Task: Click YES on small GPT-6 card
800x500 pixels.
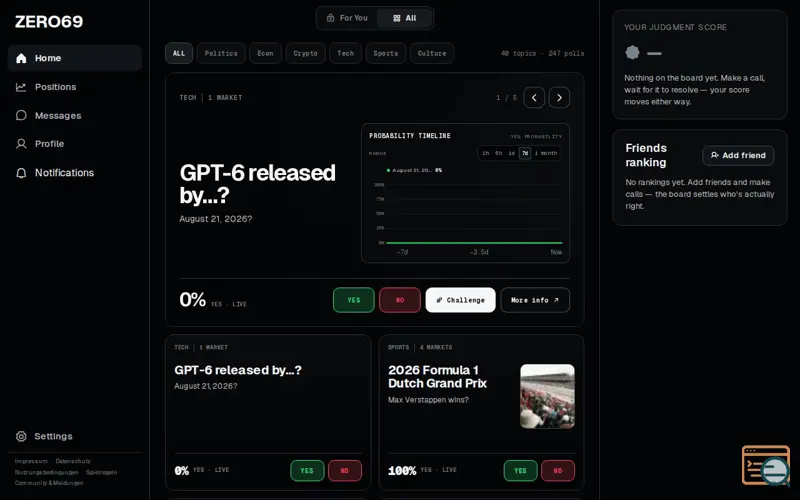Action: (307, 470)
